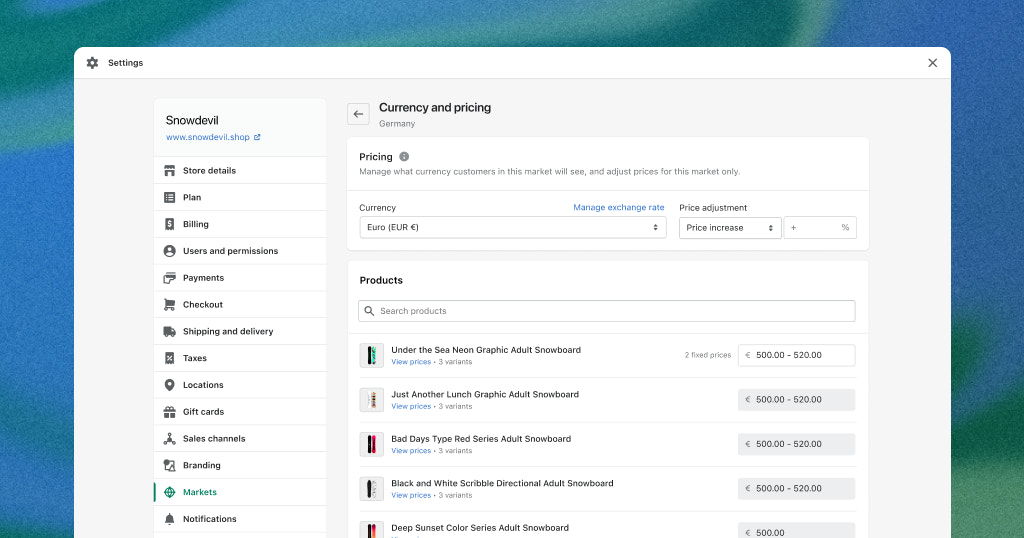Click the Gift cards icon in sidebar

click(x=170, y=412)
